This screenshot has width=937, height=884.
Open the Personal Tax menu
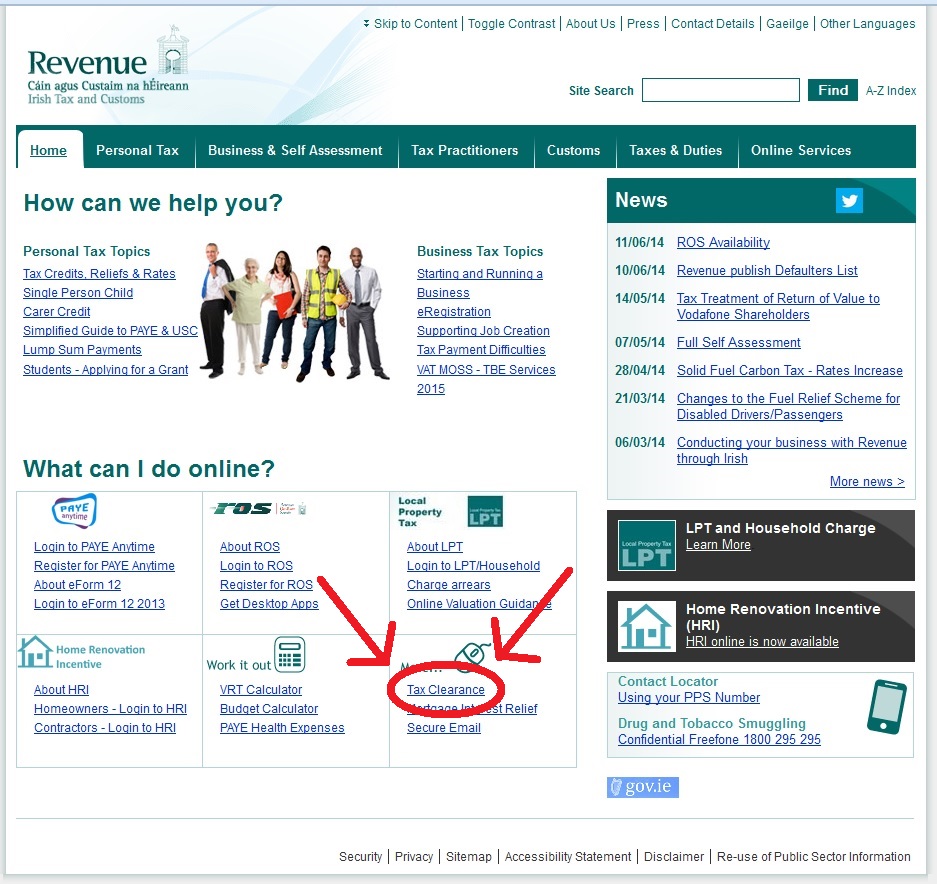137,150
